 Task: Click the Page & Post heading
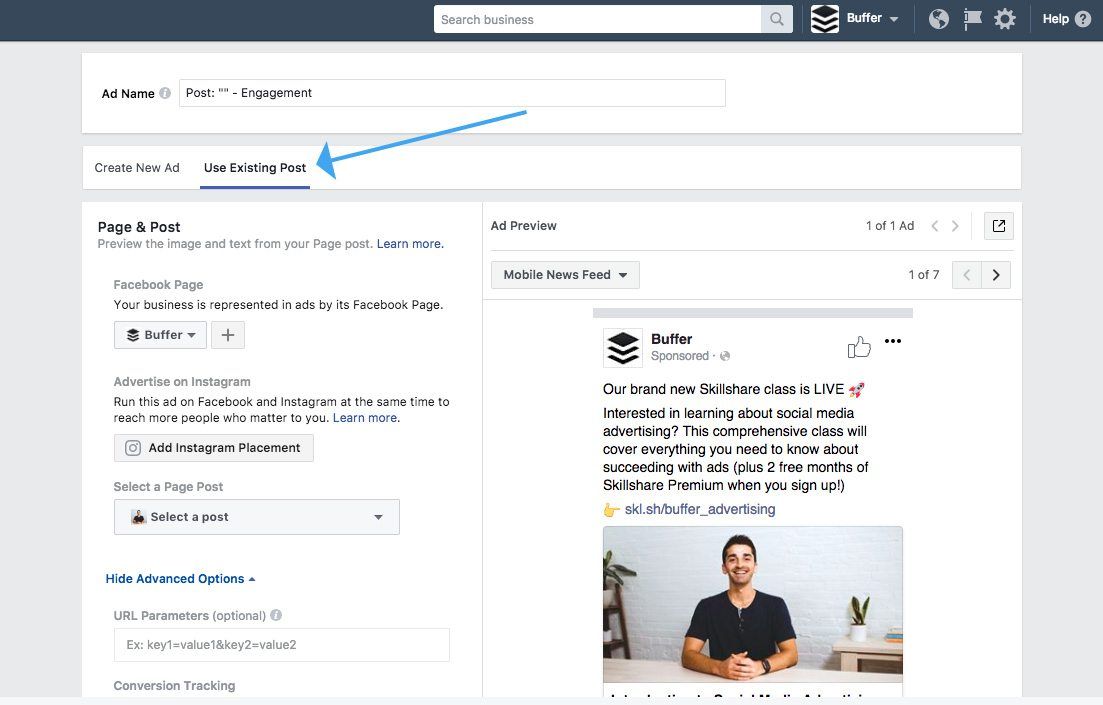pos(139,227)
